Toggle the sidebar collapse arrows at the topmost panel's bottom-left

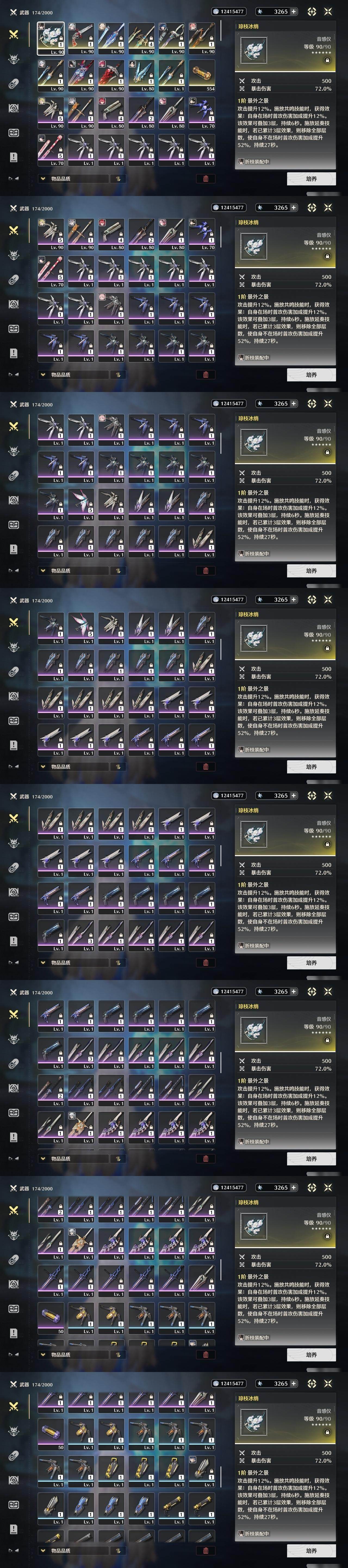coord(13,178)
